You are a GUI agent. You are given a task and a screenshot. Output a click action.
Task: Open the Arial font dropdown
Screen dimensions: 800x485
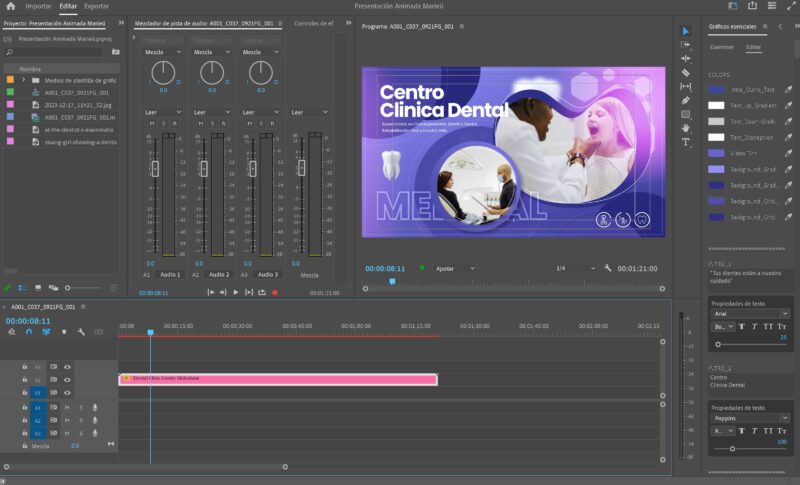coord(750,314)
